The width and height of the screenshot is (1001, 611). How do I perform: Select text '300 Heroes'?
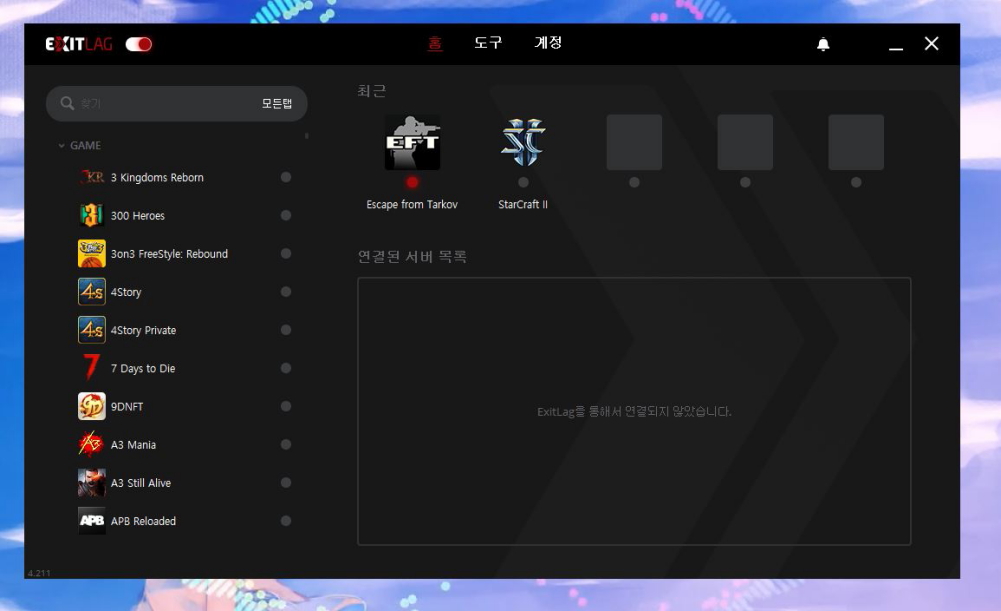pyautogui.click(x=137, y=216)
